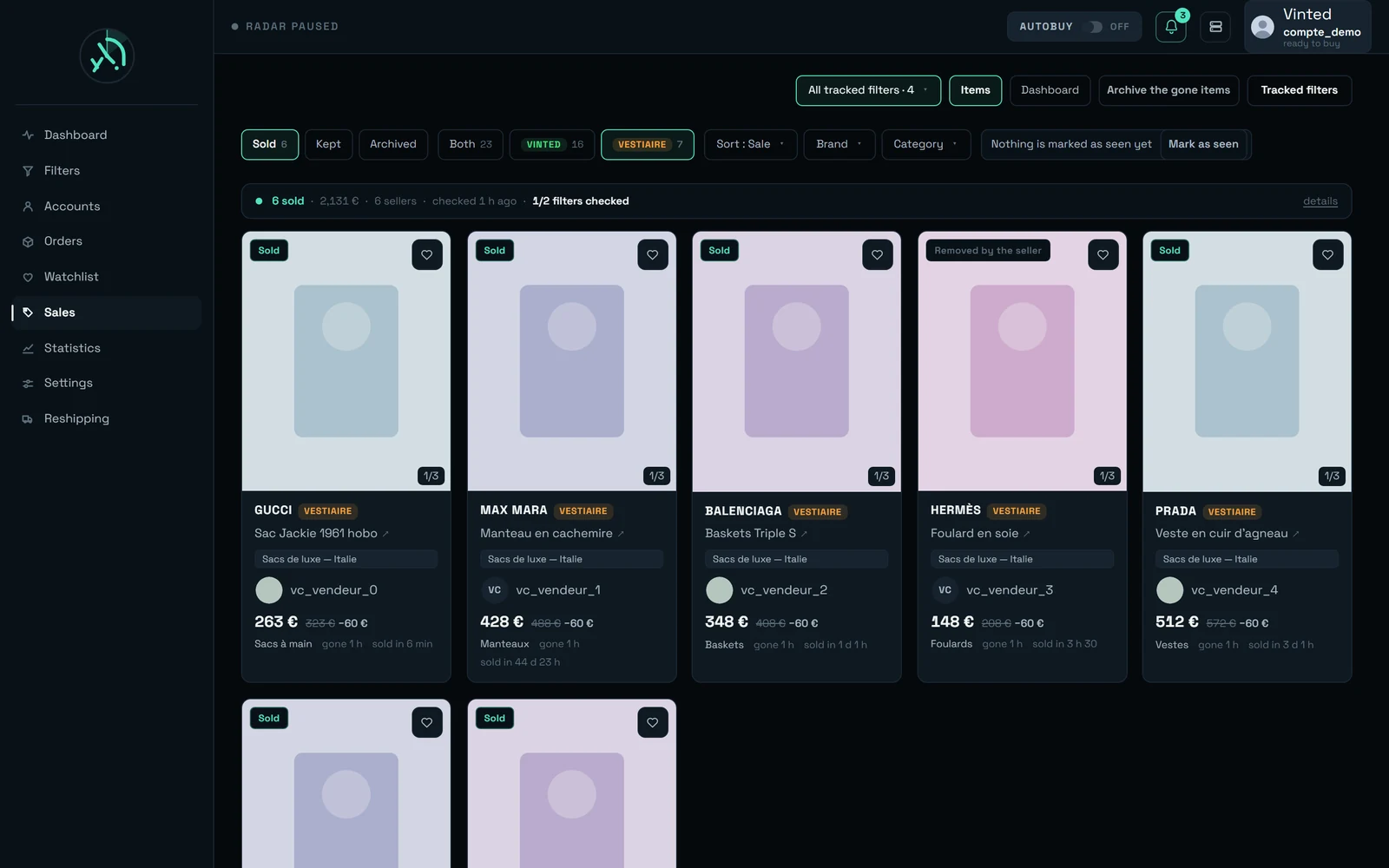Open external link for Sac Jackie 1961 hobo
This screenshot has width=1389, height=868.
[385, 534]
